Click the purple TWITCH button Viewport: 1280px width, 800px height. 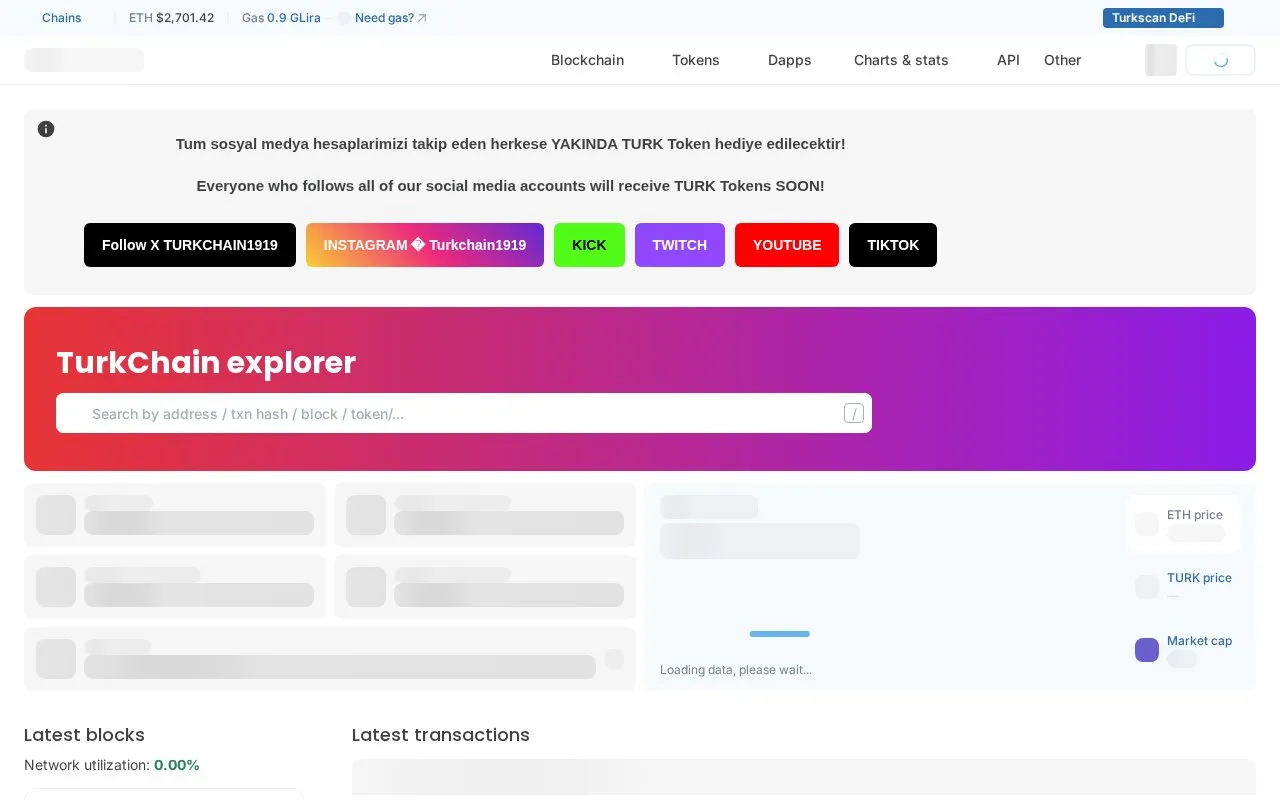tap(680, 245)
